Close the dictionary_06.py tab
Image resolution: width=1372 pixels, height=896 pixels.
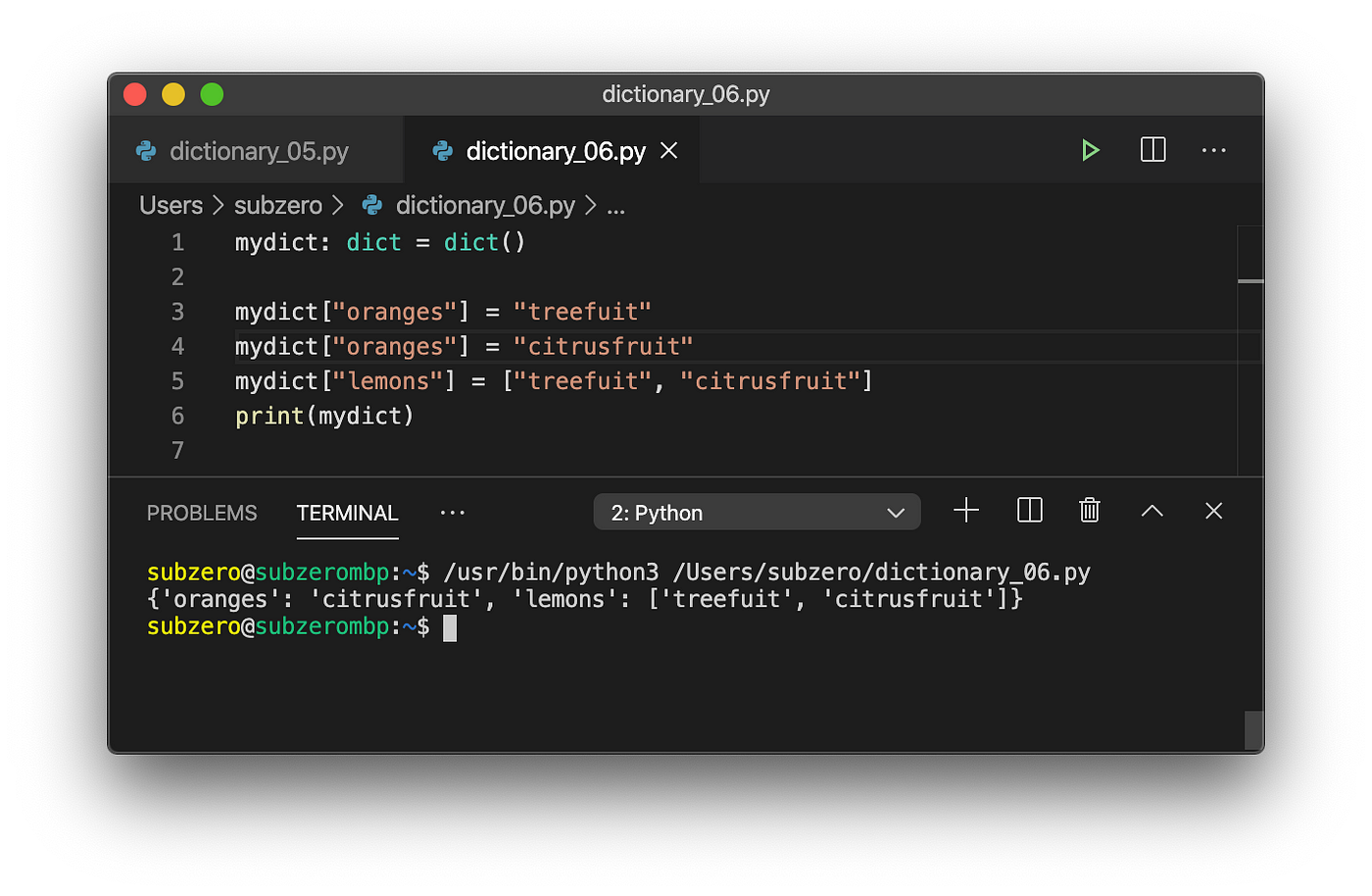pos(669,150)
